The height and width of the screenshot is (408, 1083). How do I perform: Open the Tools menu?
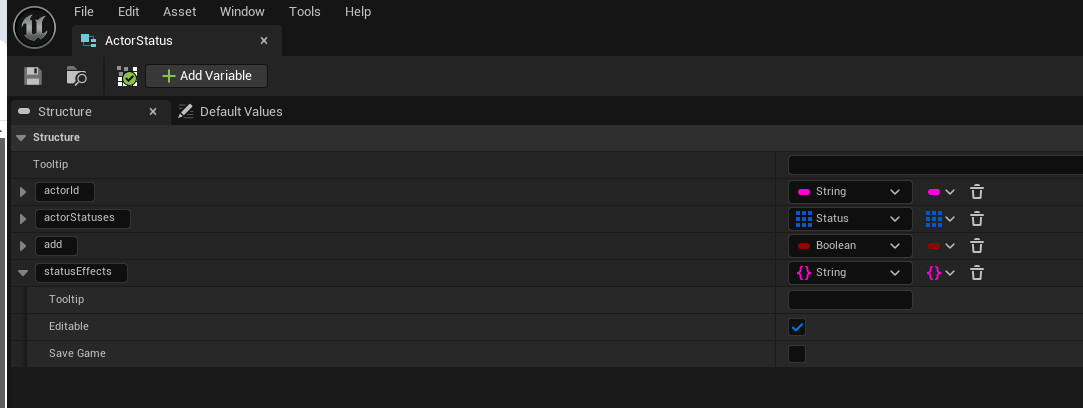pos(305,12)
